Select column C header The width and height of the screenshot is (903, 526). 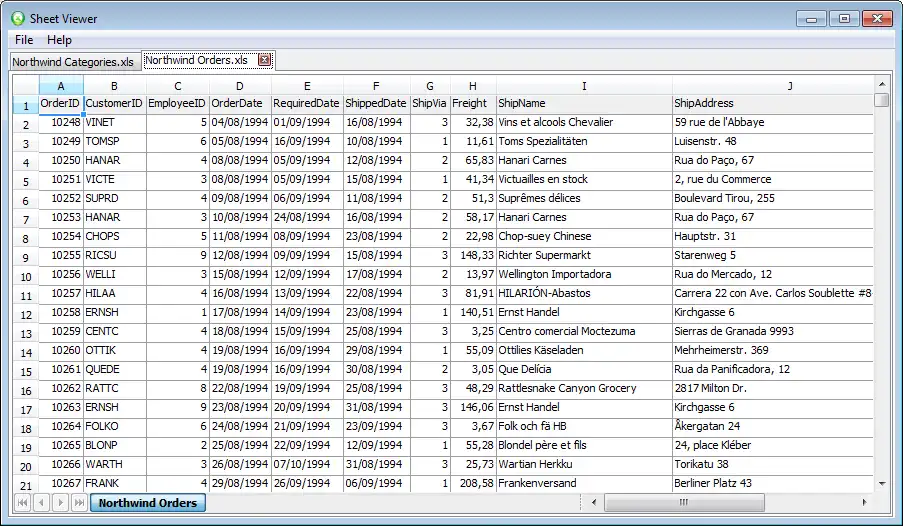178,86
